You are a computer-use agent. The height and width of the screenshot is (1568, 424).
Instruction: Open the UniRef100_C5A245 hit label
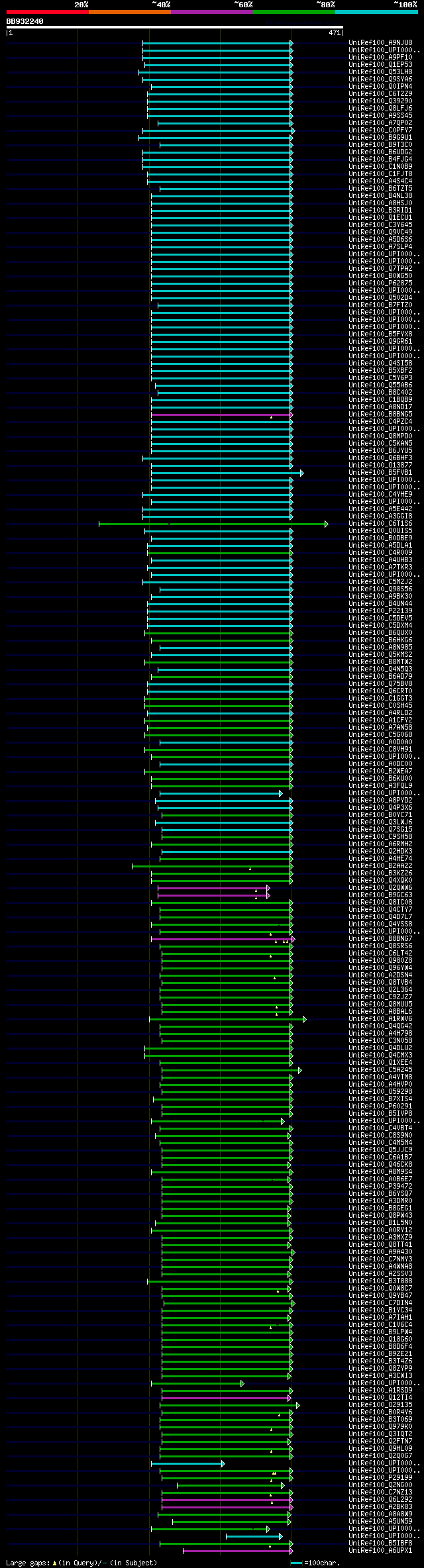(380, 1070)
